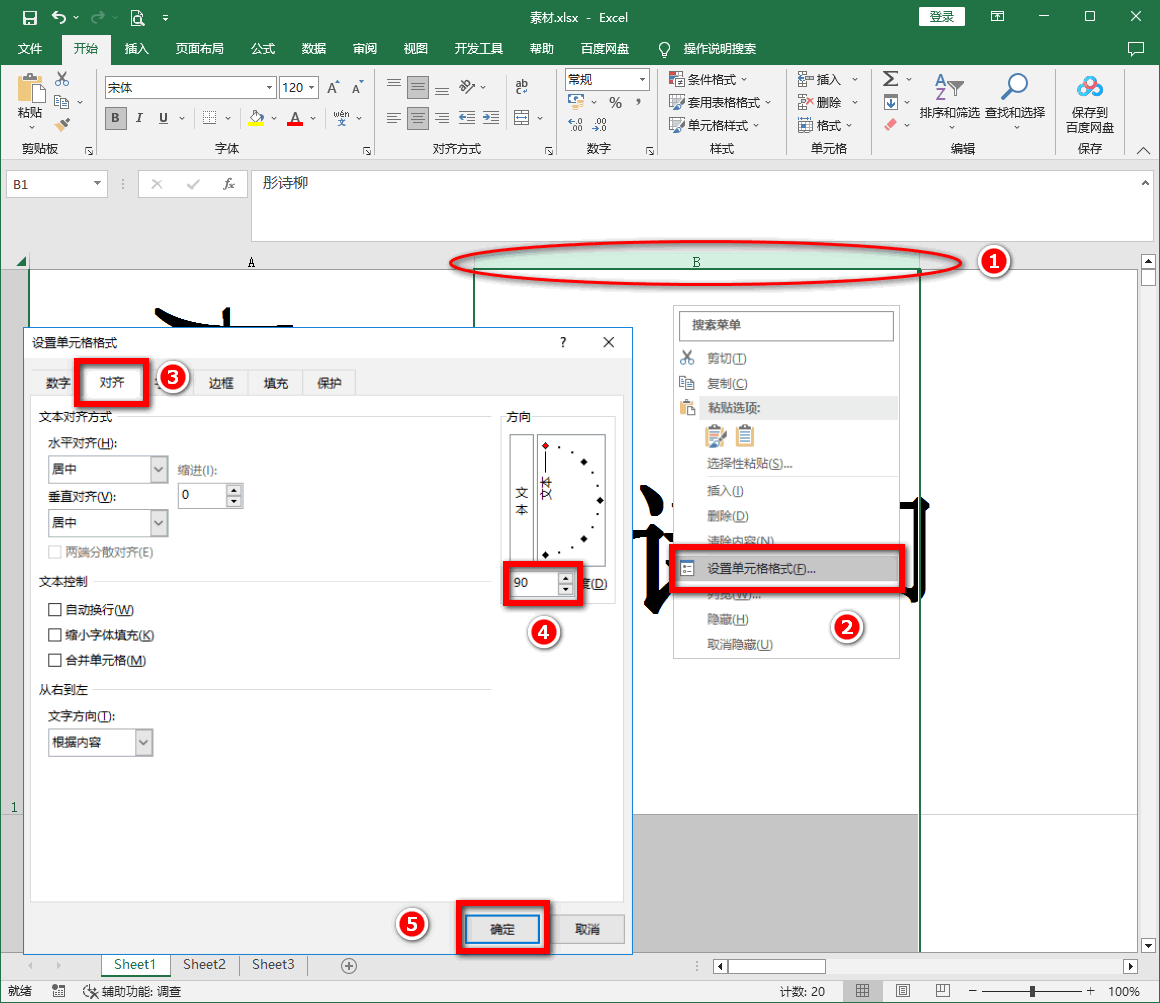Expand the Name Box dropdown for B1
The width and height of the screenshot is (1160, 1003).
(97, 183)
